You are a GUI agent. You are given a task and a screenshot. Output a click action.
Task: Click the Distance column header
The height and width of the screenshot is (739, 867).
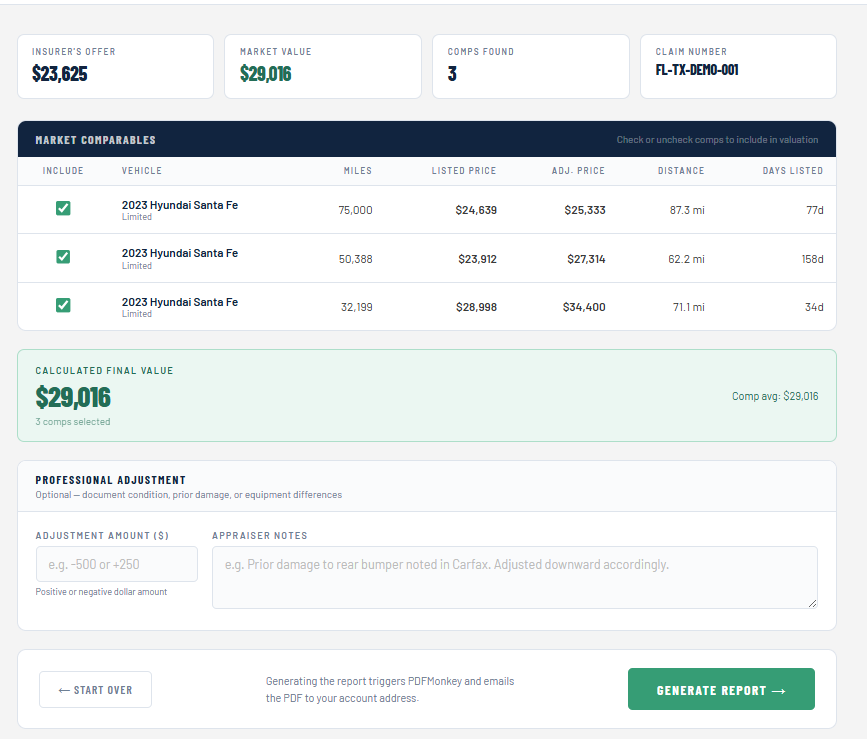pos(681,171)
